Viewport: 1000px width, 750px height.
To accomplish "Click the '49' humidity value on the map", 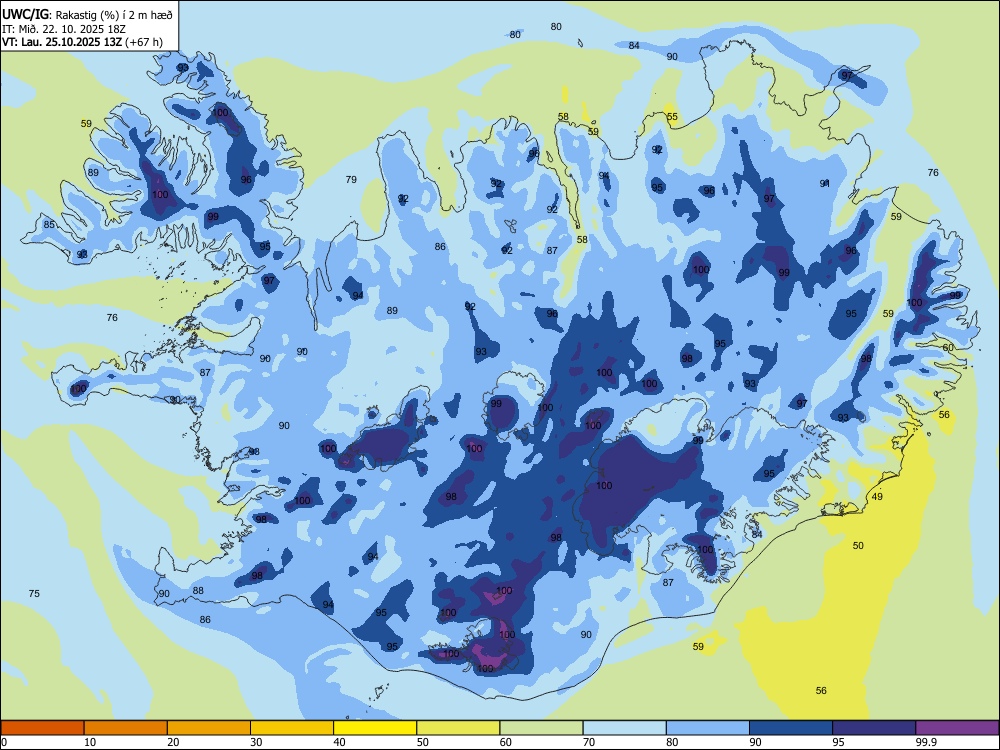I will tap(877, 496).
